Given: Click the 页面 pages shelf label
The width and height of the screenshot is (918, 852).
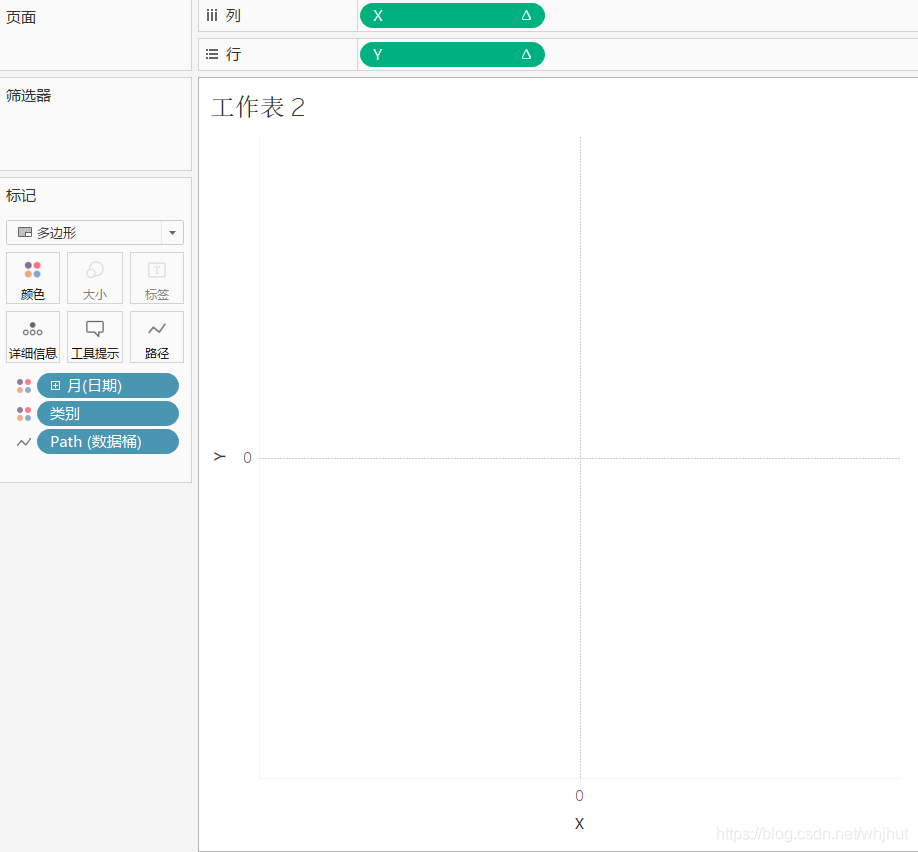Looking at the screenshot, I should [21, 18].
